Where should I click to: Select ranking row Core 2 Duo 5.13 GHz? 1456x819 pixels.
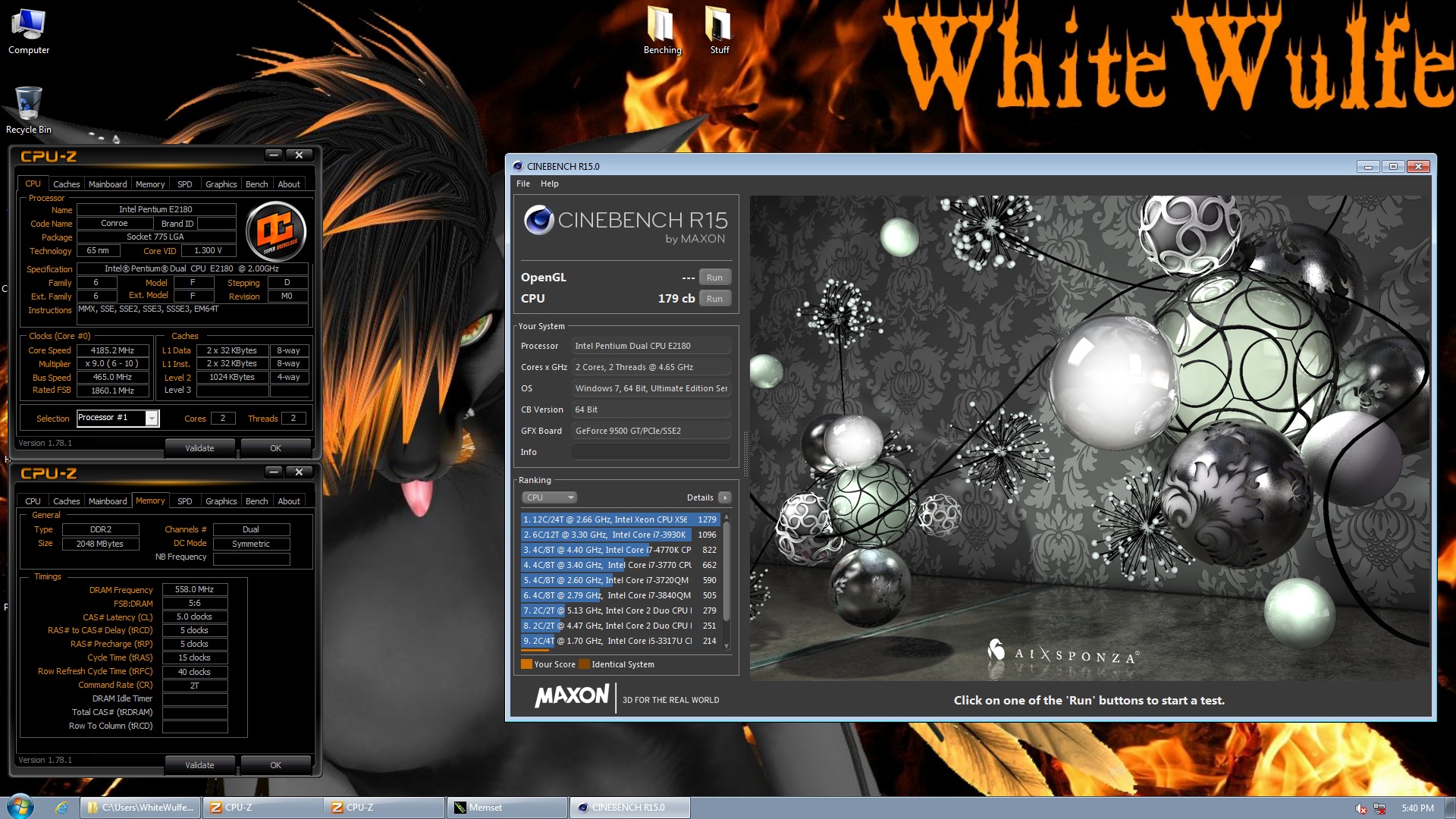tap(620, 610)
